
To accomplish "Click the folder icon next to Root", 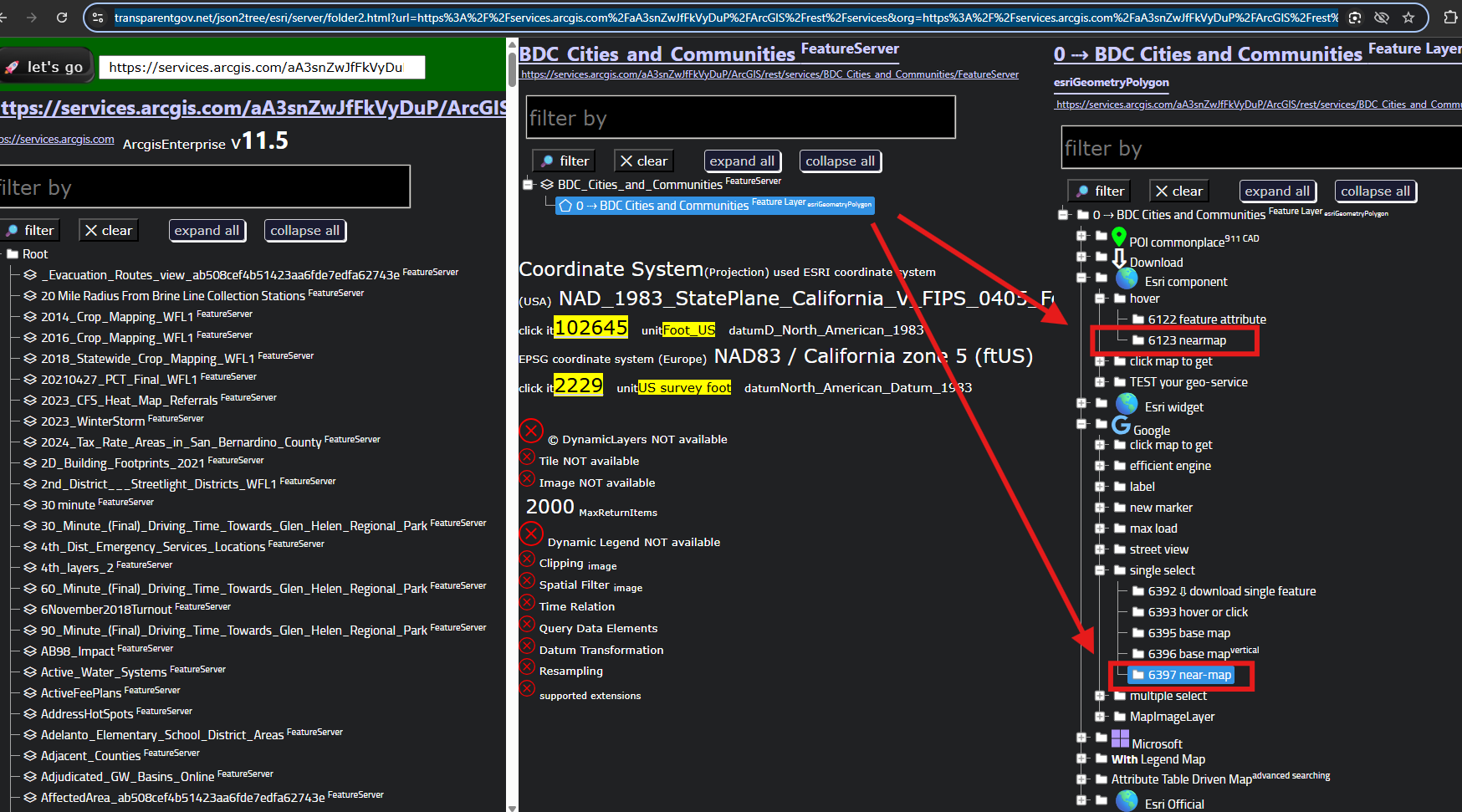I will click(13, 254).
